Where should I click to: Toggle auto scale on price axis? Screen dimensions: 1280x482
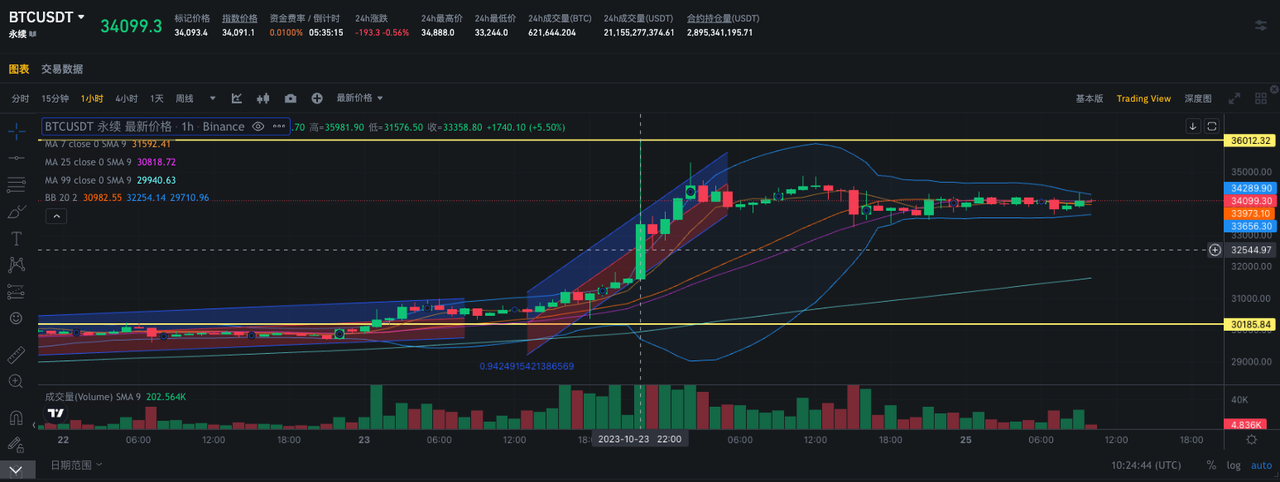[x=1260, y=465]
